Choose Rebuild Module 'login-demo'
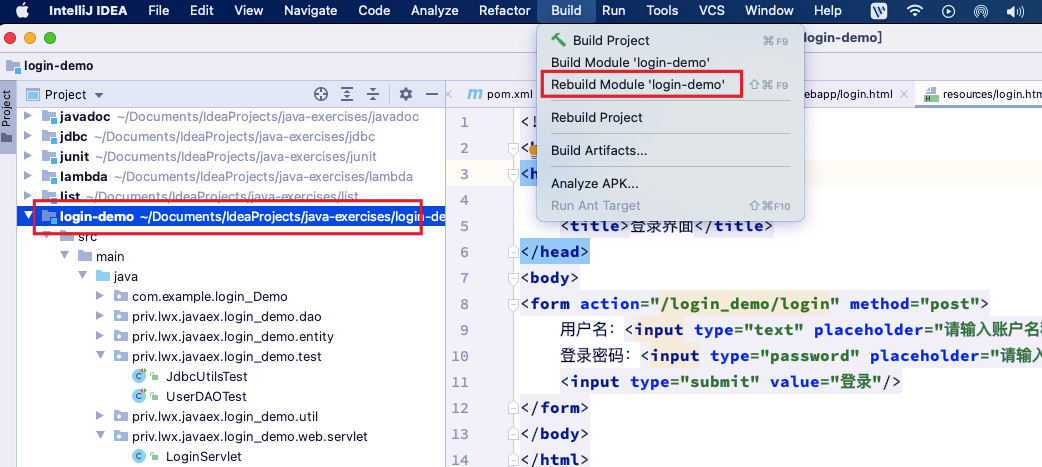Image resolution: width=1042 pixels, height=467 pixels. point(670,85)
